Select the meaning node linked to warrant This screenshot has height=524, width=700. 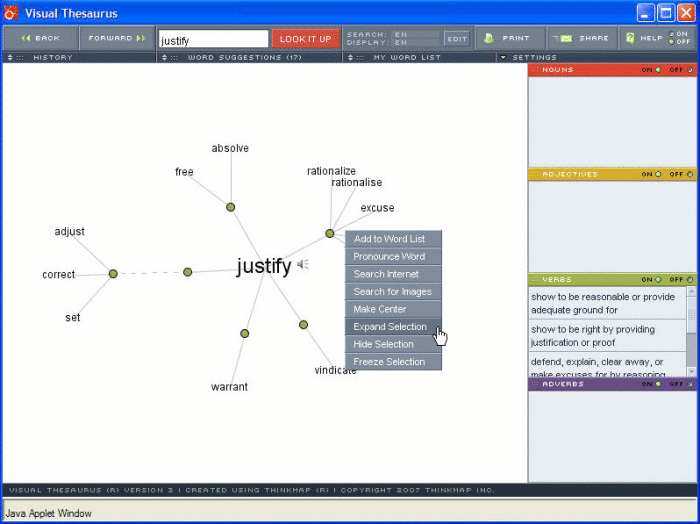pos(245,333)
